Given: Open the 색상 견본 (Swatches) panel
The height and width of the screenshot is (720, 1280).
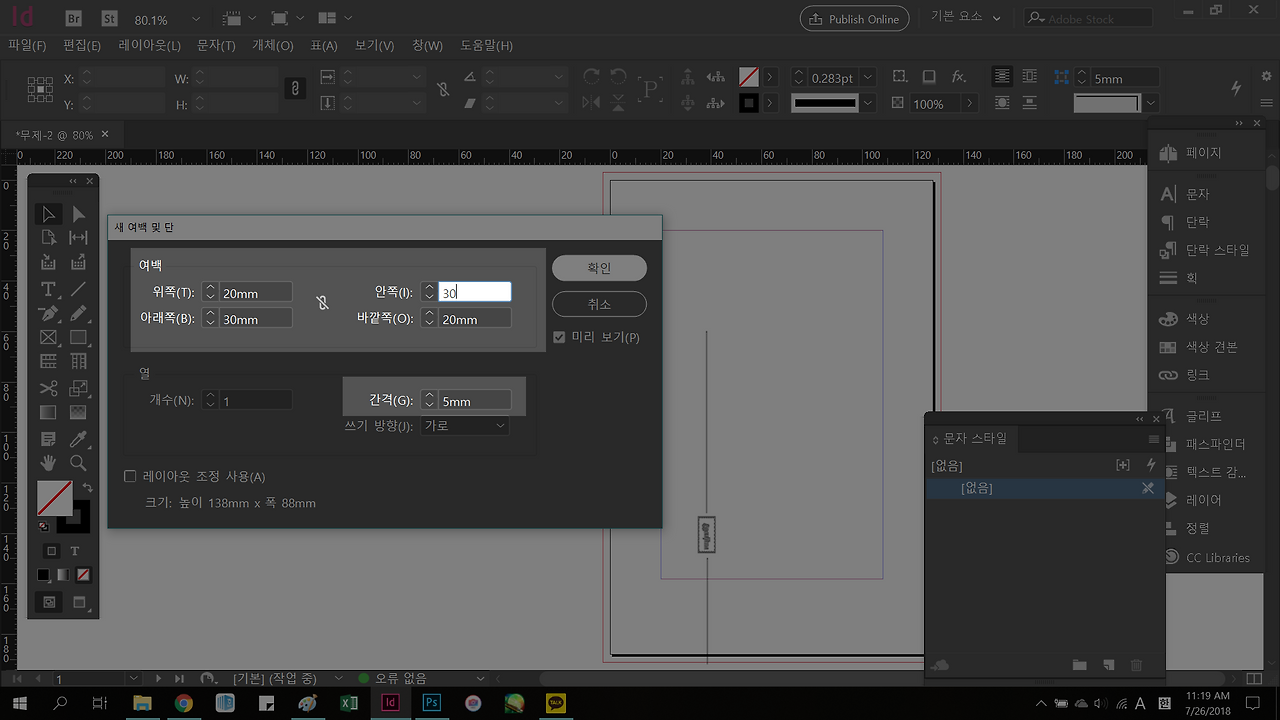Looking at the screenshot, I should click(1211, 347).
